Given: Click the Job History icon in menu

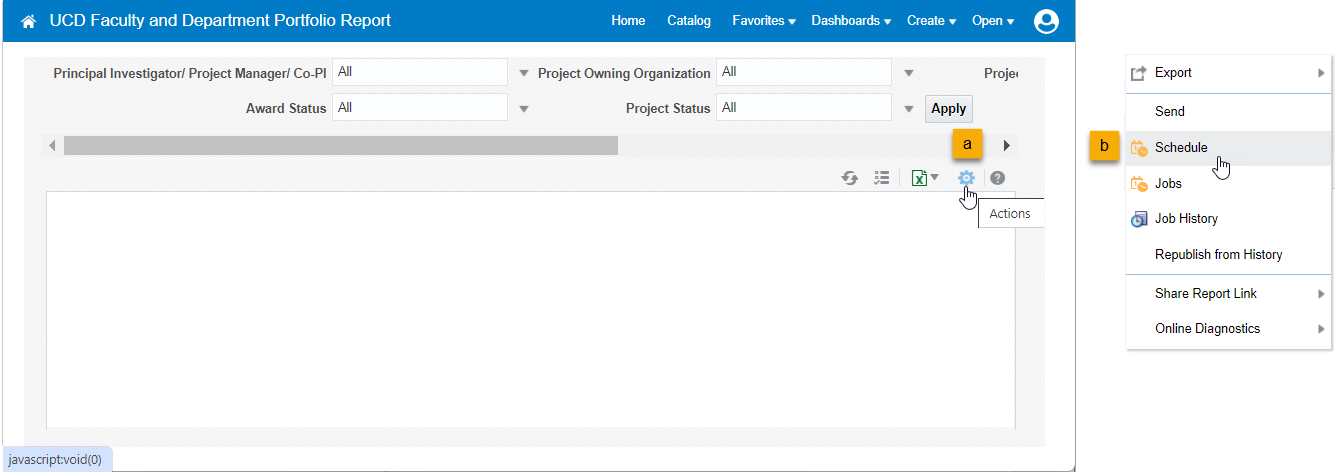Looking at the screenshot, I should coord(1139,219).
